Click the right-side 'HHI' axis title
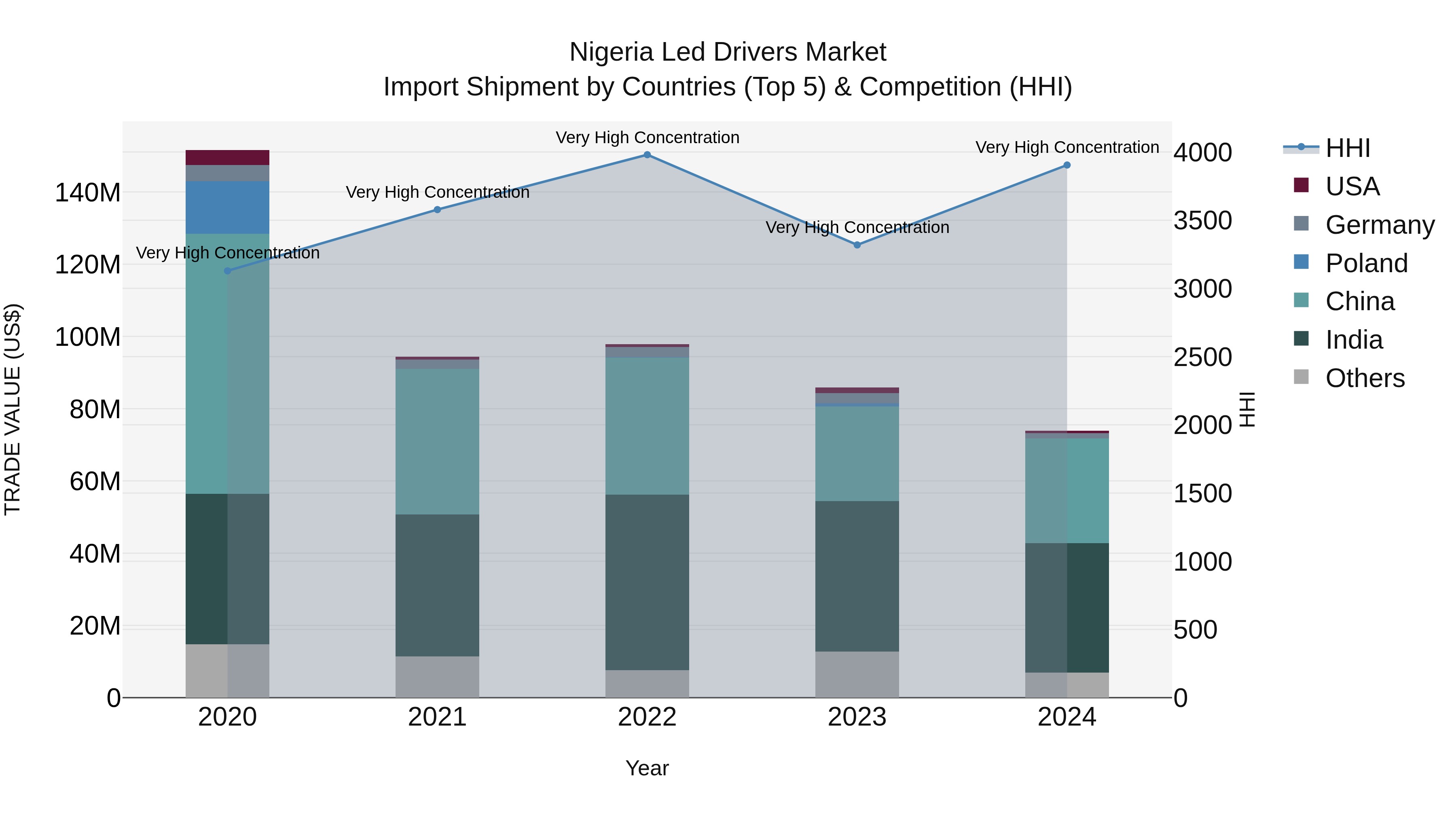The width and height of the screenshot is (1456, 819). pos(1247,409)
